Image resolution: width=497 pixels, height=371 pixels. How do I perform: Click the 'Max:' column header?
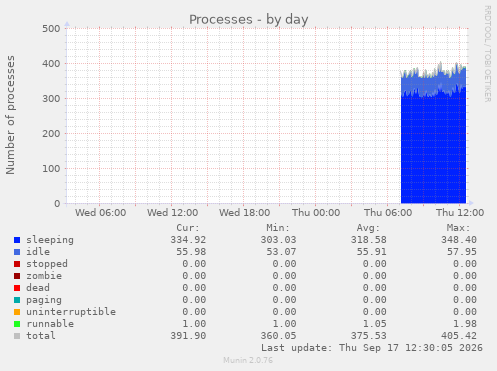pos(458,228)
